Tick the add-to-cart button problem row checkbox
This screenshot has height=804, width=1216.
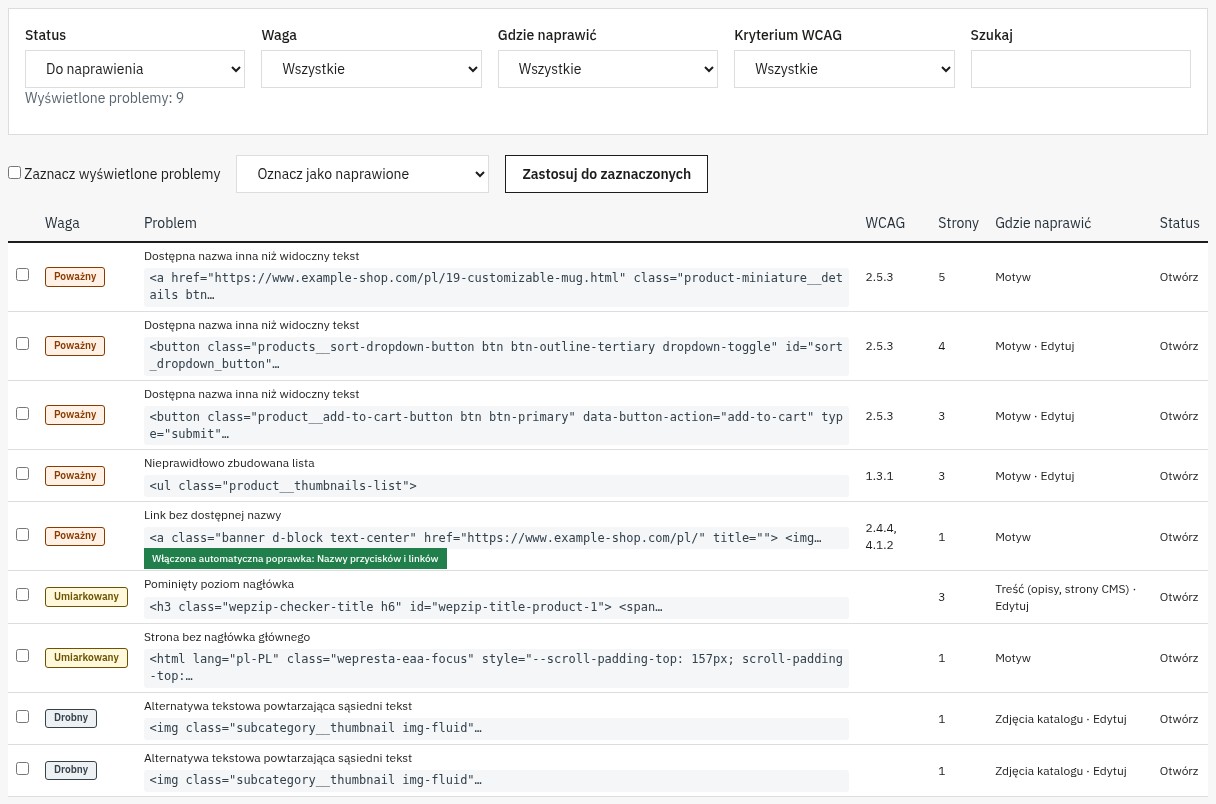coord(23,413)
